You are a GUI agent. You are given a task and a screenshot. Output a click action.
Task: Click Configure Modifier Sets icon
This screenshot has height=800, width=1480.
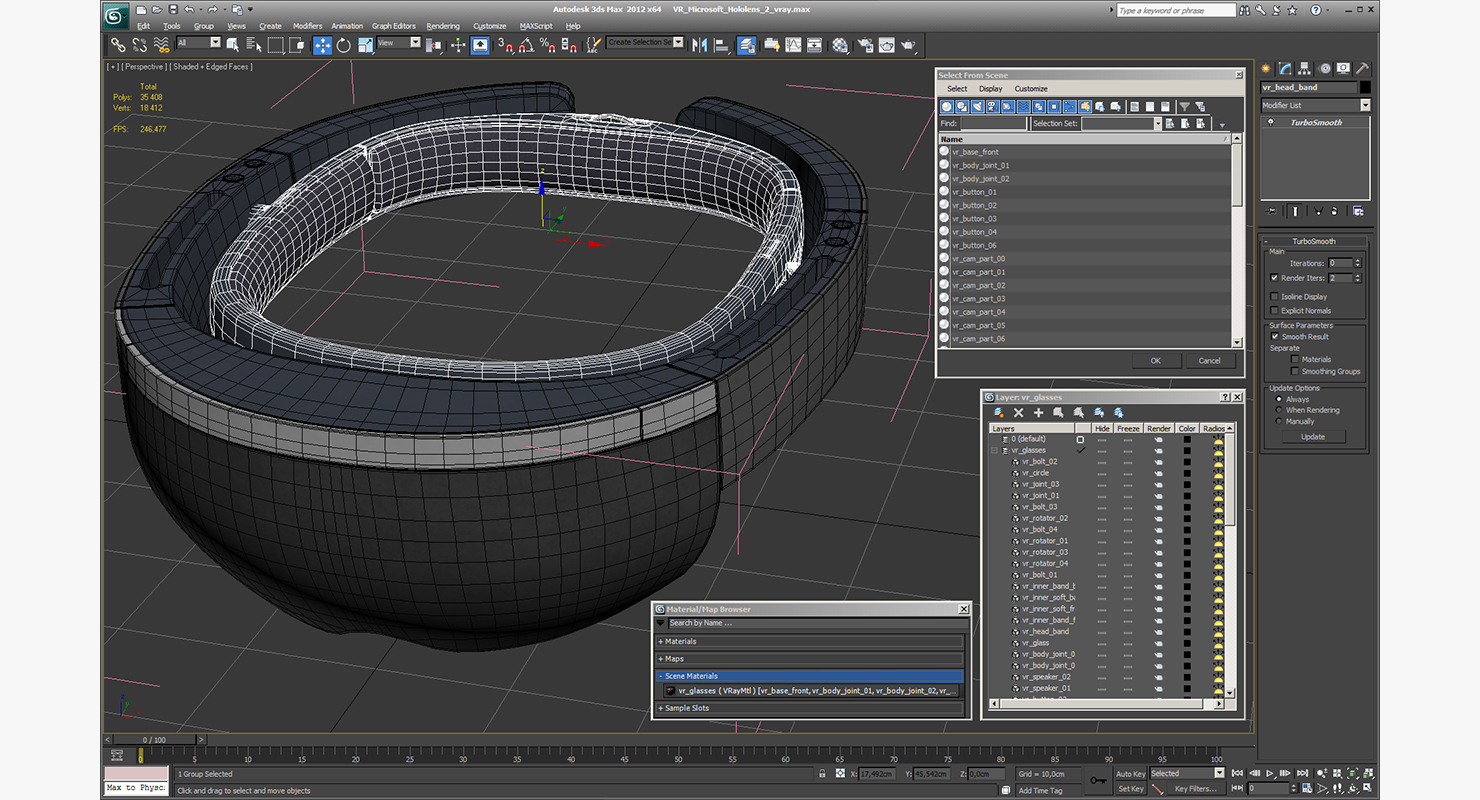coord(1358,211)
